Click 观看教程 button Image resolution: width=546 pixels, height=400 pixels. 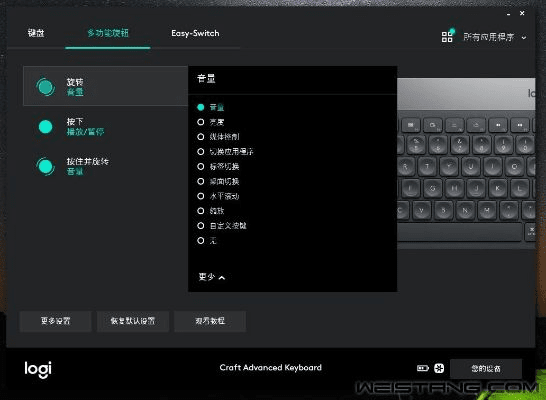(x=210, y=321)
